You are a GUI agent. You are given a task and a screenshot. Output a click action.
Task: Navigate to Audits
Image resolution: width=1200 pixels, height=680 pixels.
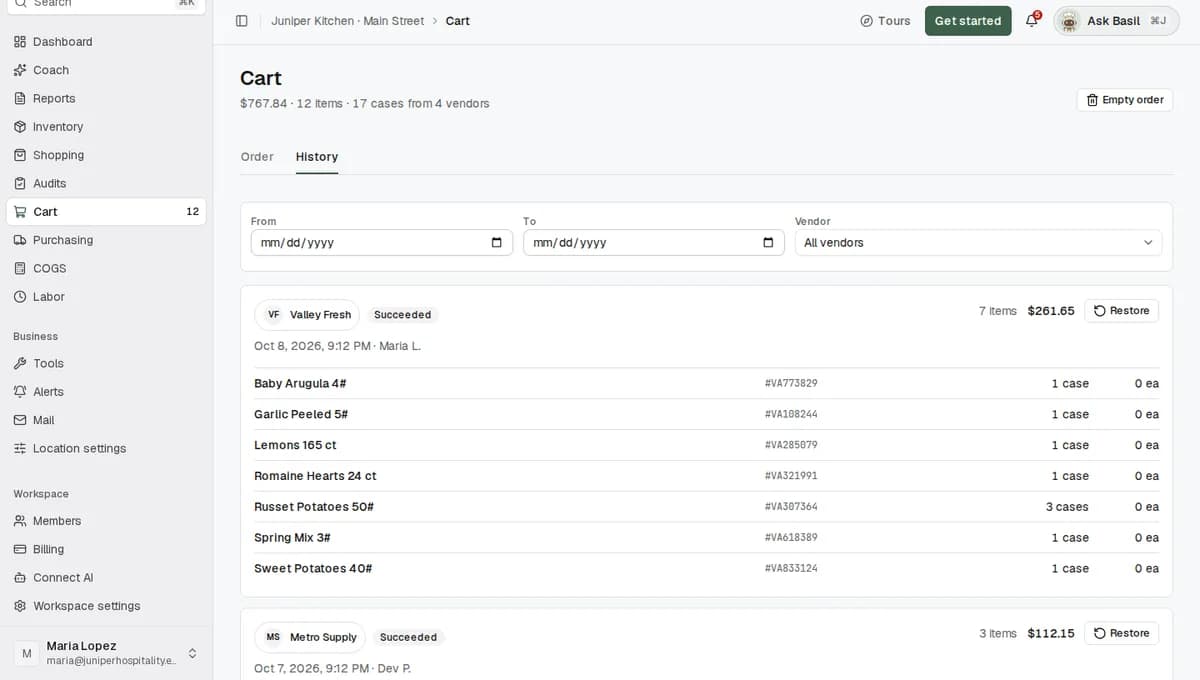106,183
